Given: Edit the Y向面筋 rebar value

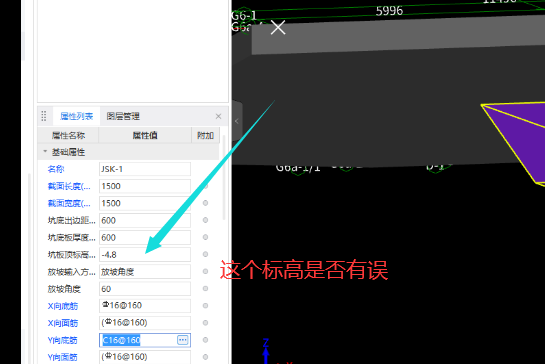Looking at the screenshot, I should [x=145, y=357].
